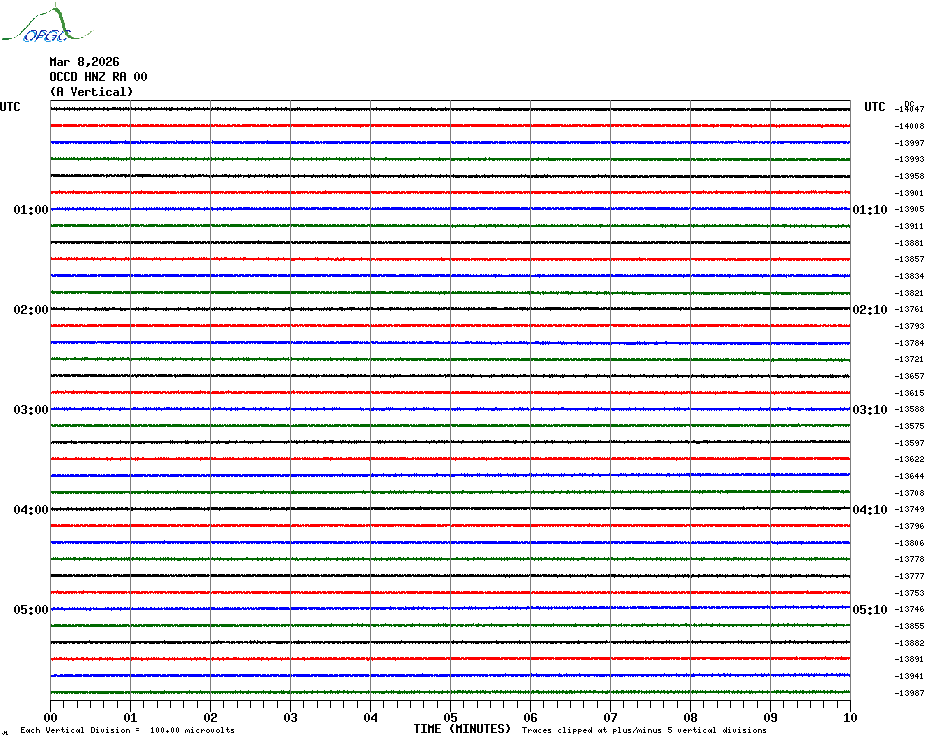Image resolution: width=930 pixels, height=744 pixels.
Task: Click minute 05 on the bottom time axis
Action: [x=450, y=717]
